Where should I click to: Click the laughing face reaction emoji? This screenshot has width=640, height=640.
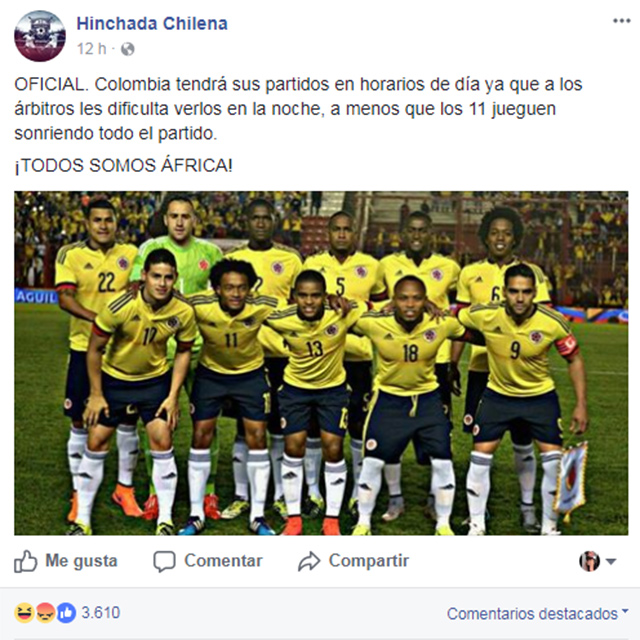click(24, 613)
